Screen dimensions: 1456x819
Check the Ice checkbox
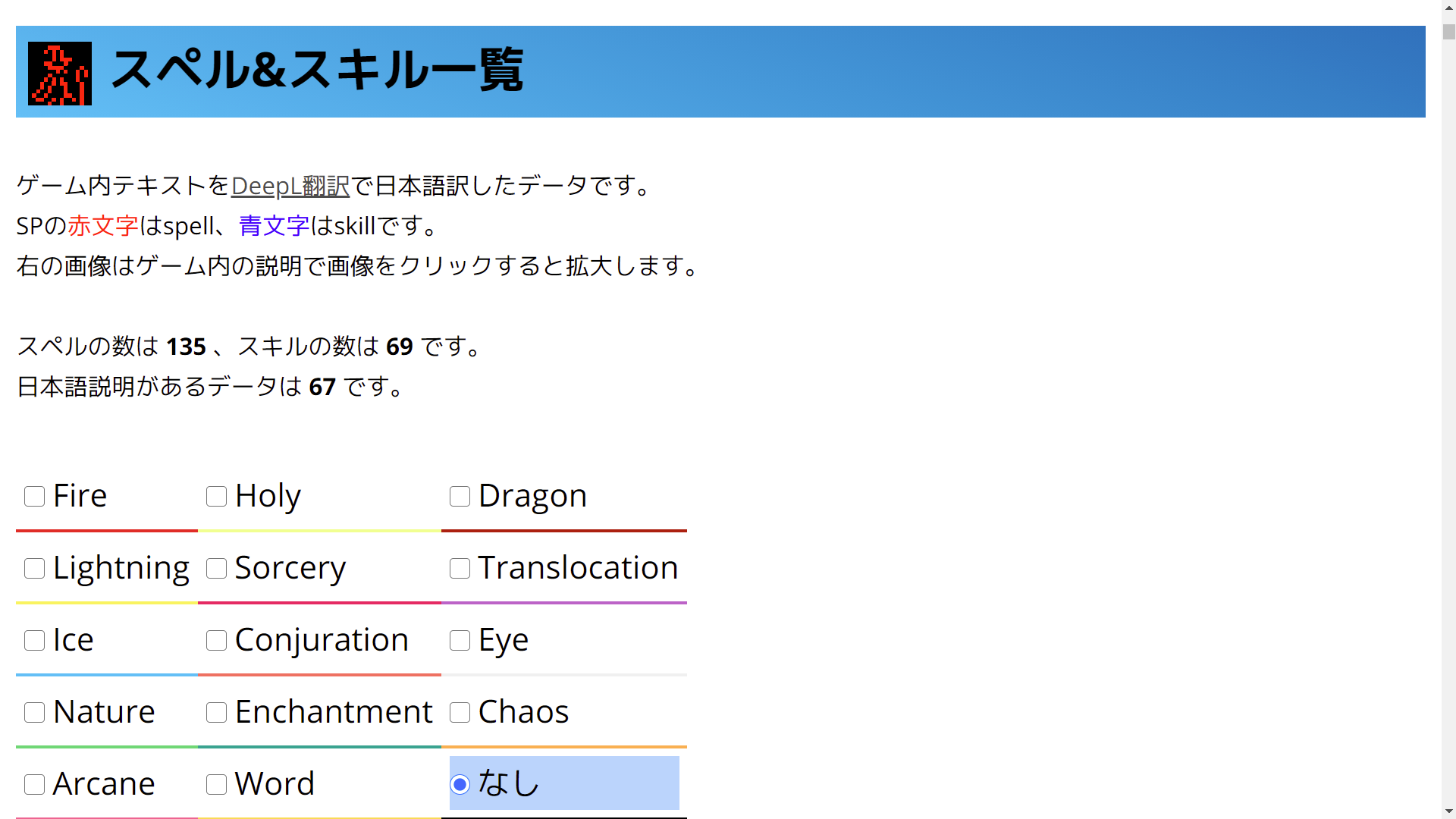(35, 641)
